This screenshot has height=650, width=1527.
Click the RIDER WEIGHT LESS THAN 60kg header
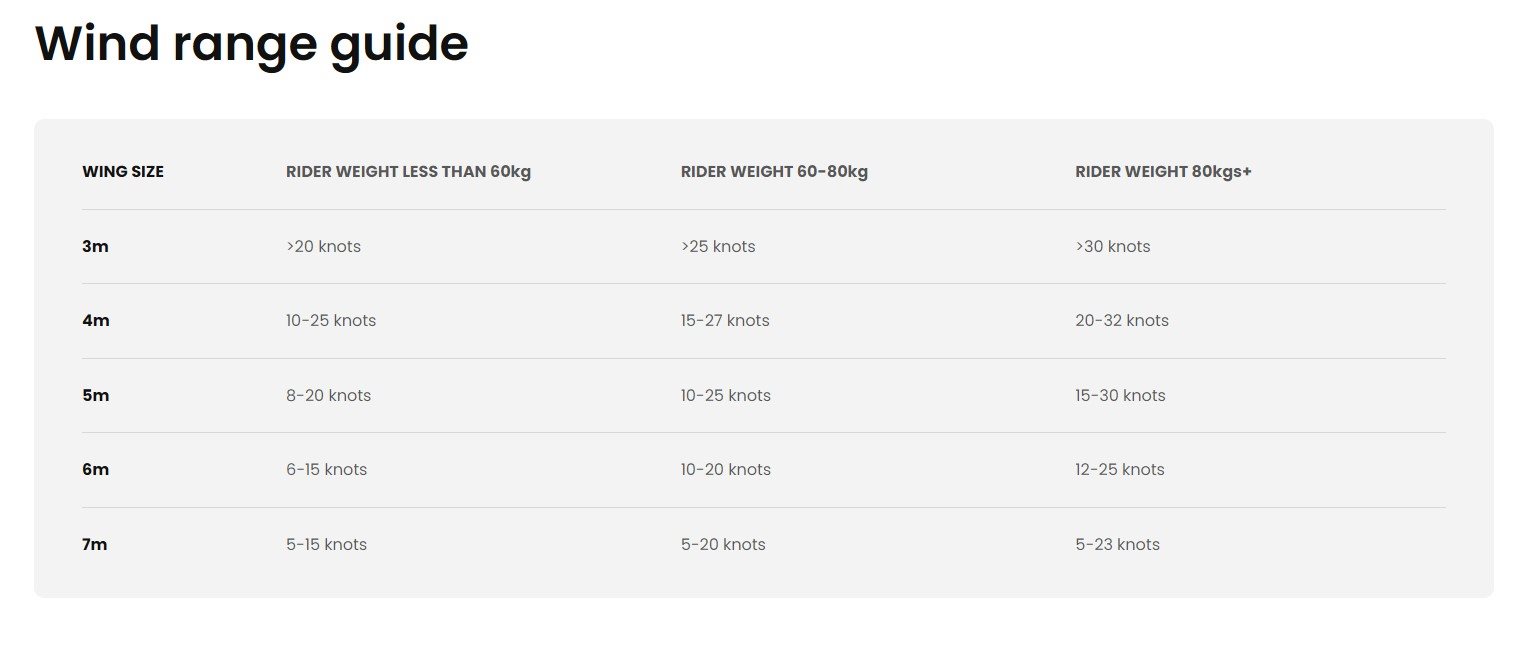tap(408, 172)
